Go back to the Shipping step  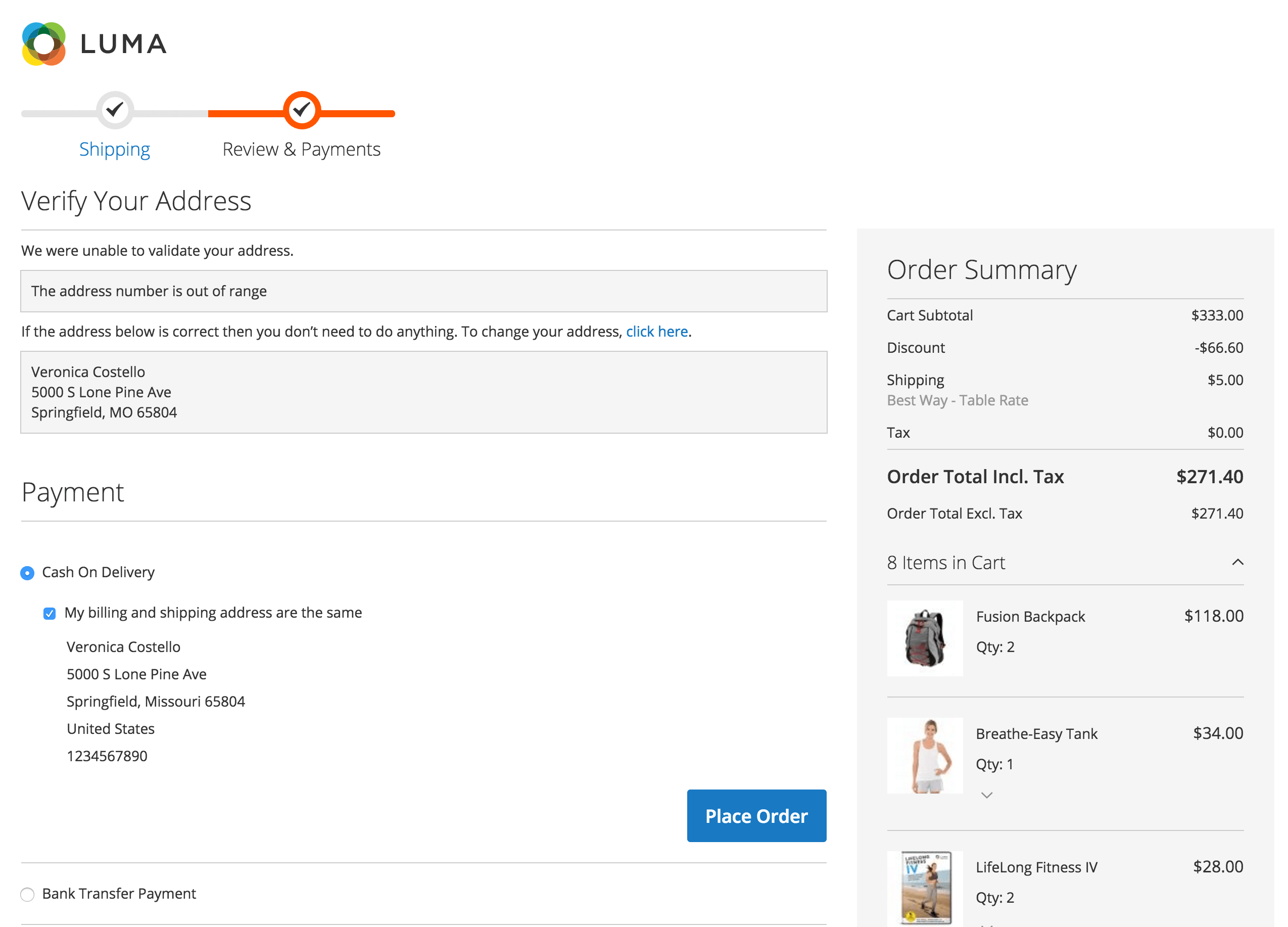pos(115,150)
